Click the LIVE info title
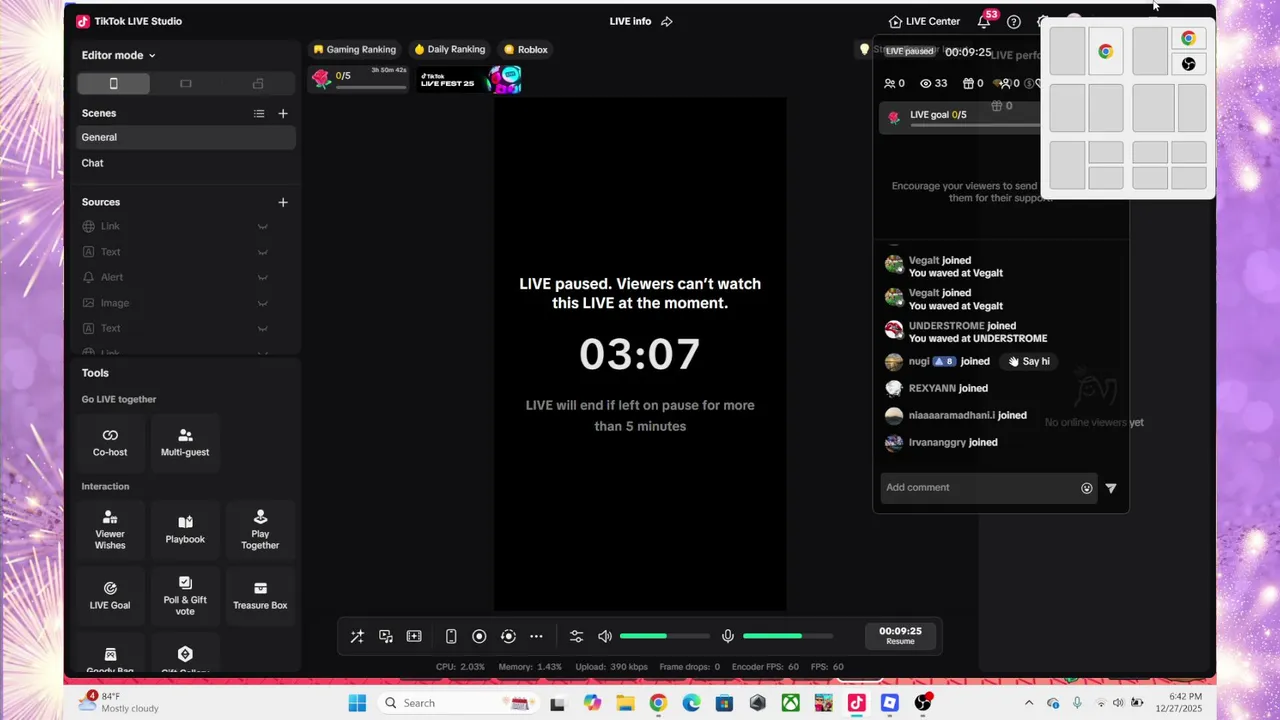 coord(630,21)
